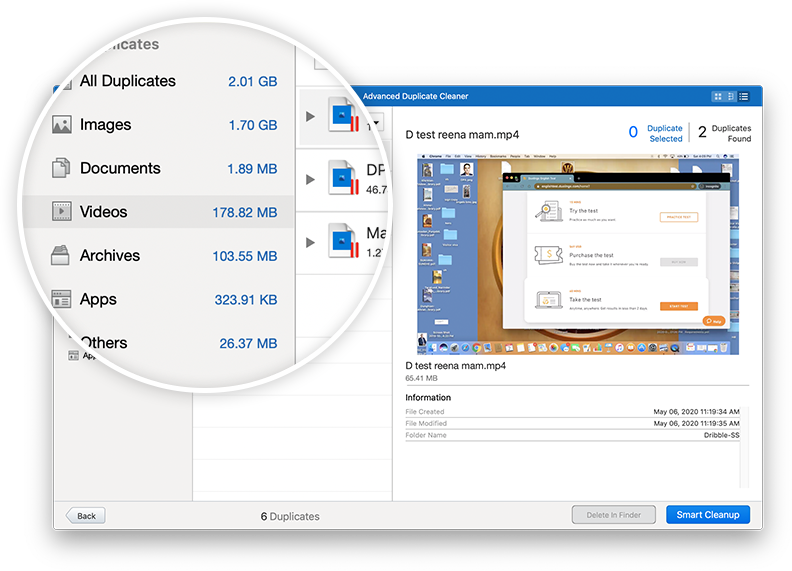Click the 6 Duplicates count
The image size is (792, 571).
pos(290,516)
